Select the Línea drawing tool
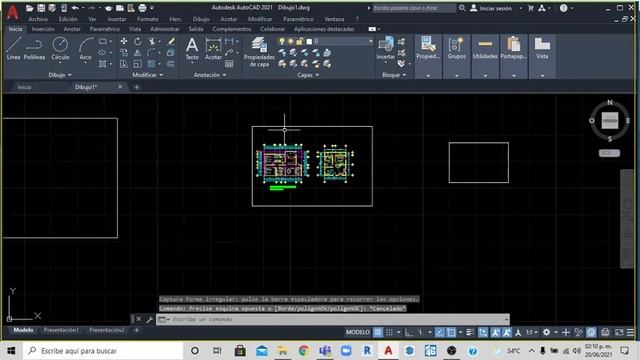Image resolution: width=640 pixels, height=360 pixels. 13,49
